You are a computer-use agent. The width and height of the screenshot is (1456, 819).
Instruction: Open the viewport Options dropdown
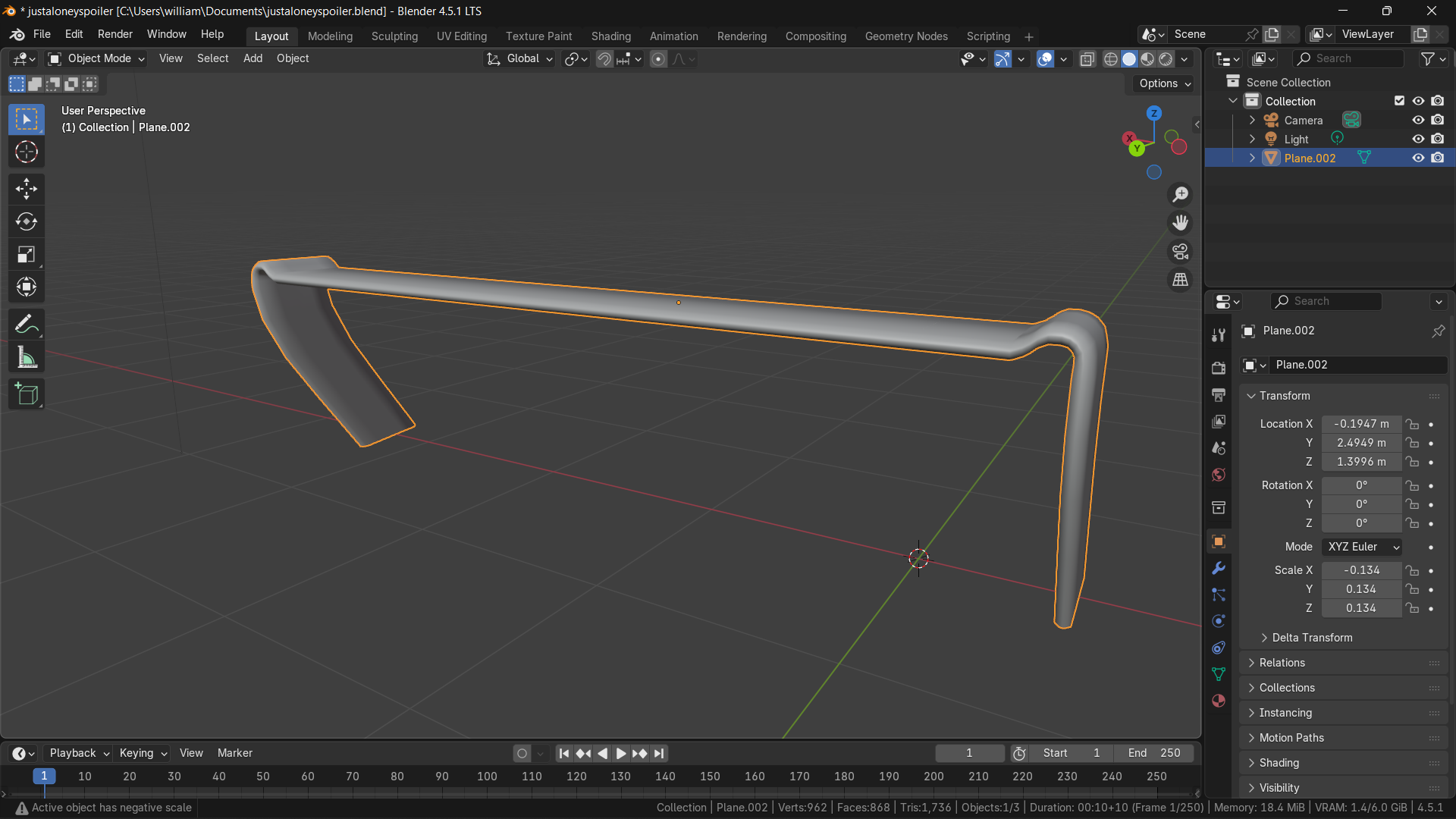1165,83
